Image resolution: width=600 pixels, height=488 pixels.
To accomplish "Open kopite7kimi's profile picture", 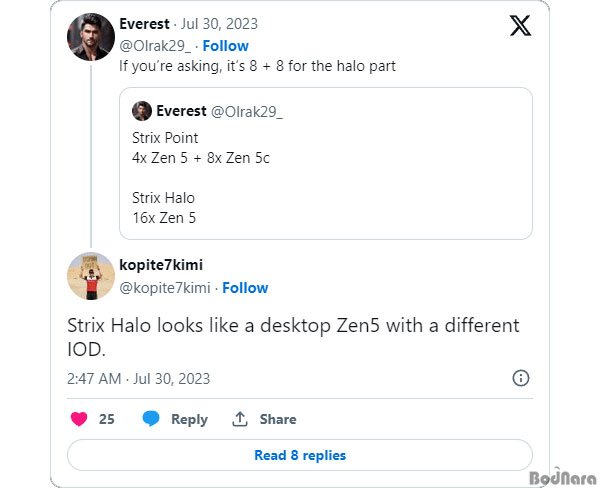I will 91,276.
